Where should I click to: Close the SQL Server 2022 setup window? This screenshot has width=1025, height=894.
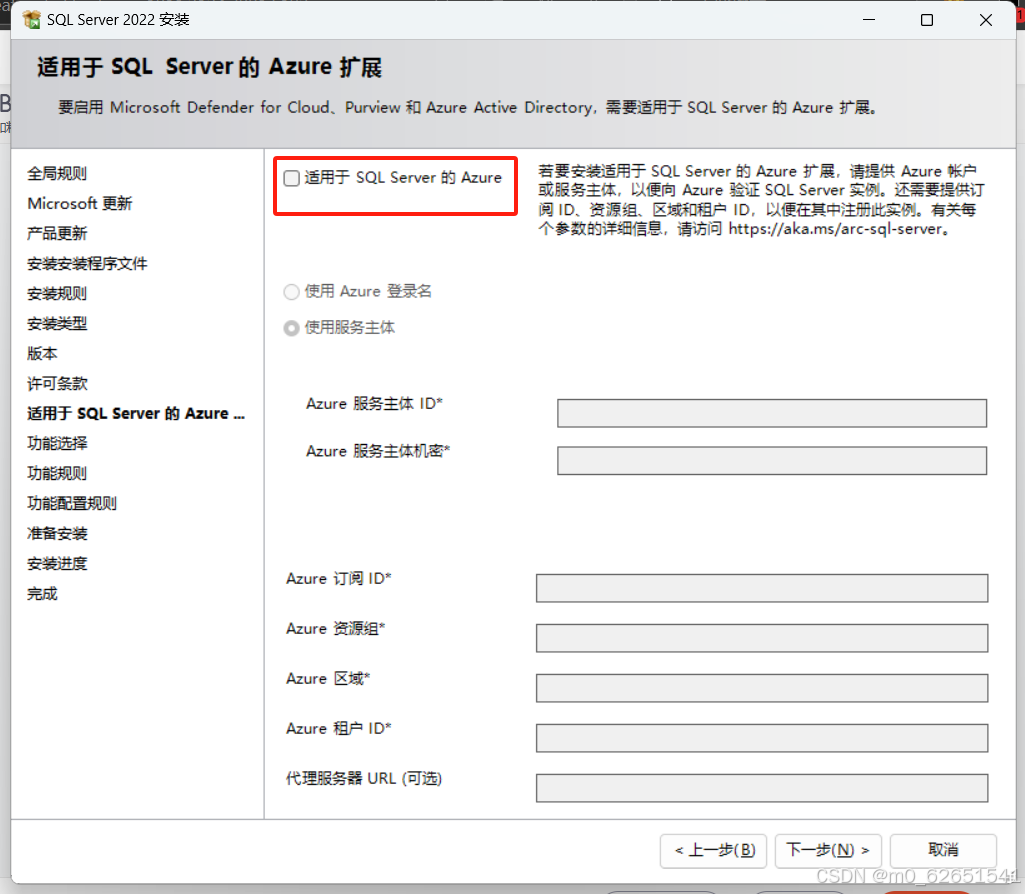(x=986, y=20)
